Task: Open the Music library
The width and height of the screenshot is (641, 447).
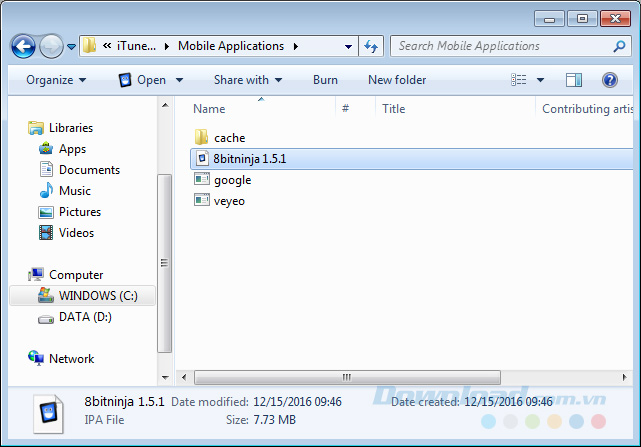Action: (x=75, y=191)
